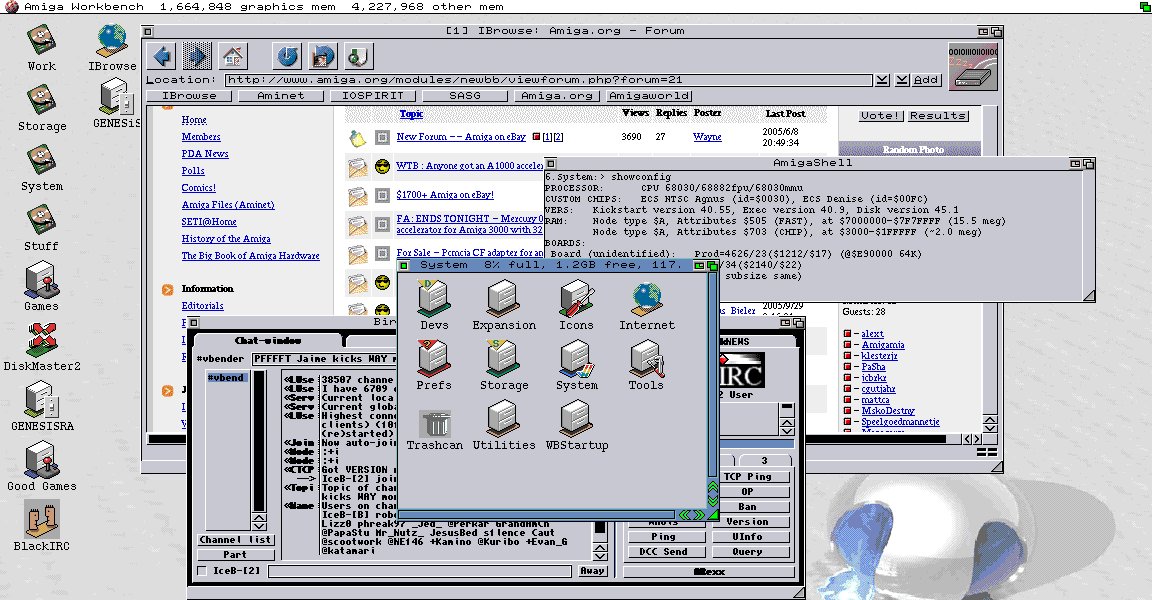Click the IBrowse fastlink tab
Screen dimensions: 1152x600
pos(189,95)
